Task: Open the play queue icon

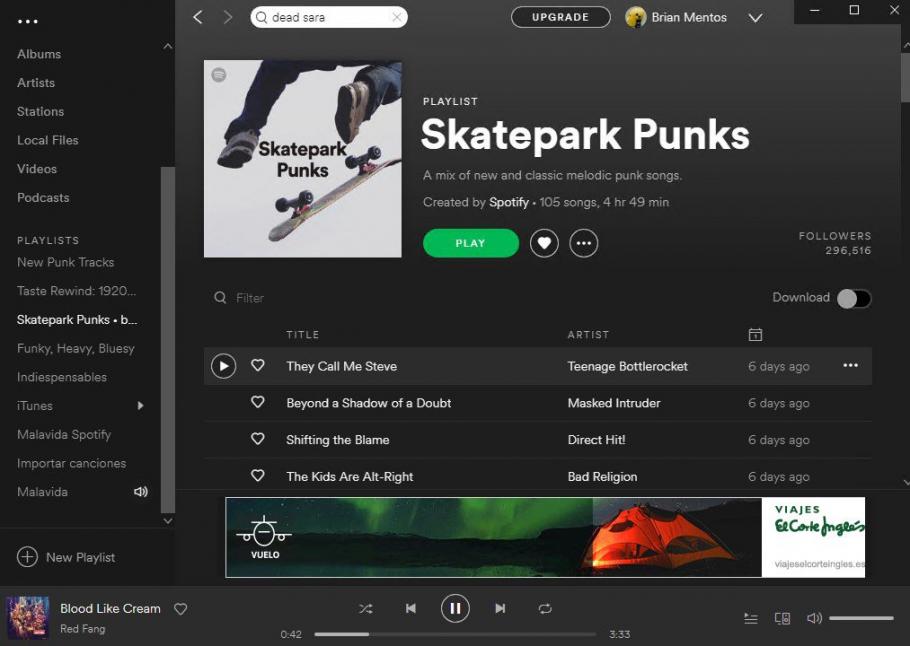Action: [750, 619]
